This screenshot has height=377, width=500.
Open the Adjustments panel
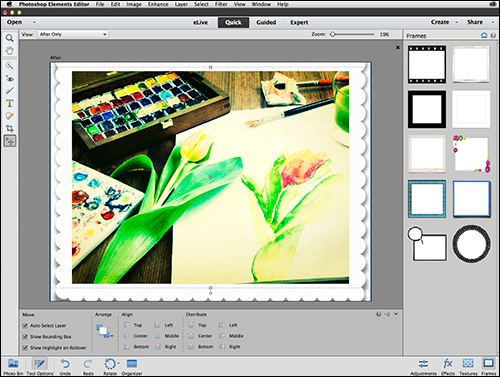click(x=423, y=367)
